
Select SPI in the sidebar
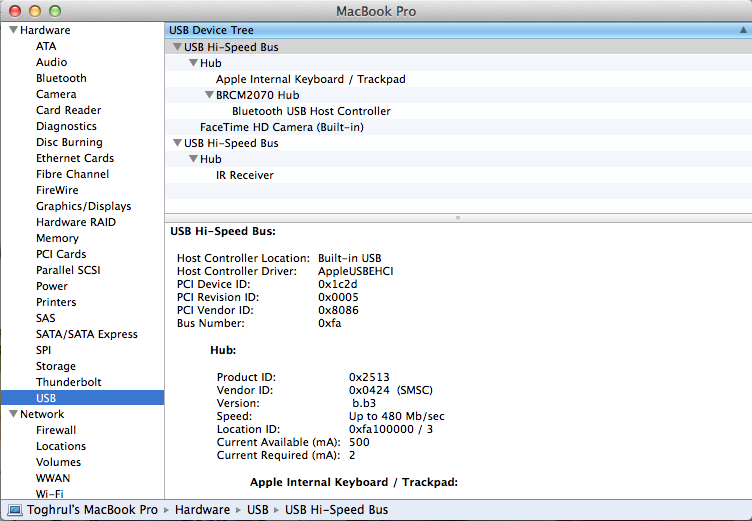[x=43, y=350]
